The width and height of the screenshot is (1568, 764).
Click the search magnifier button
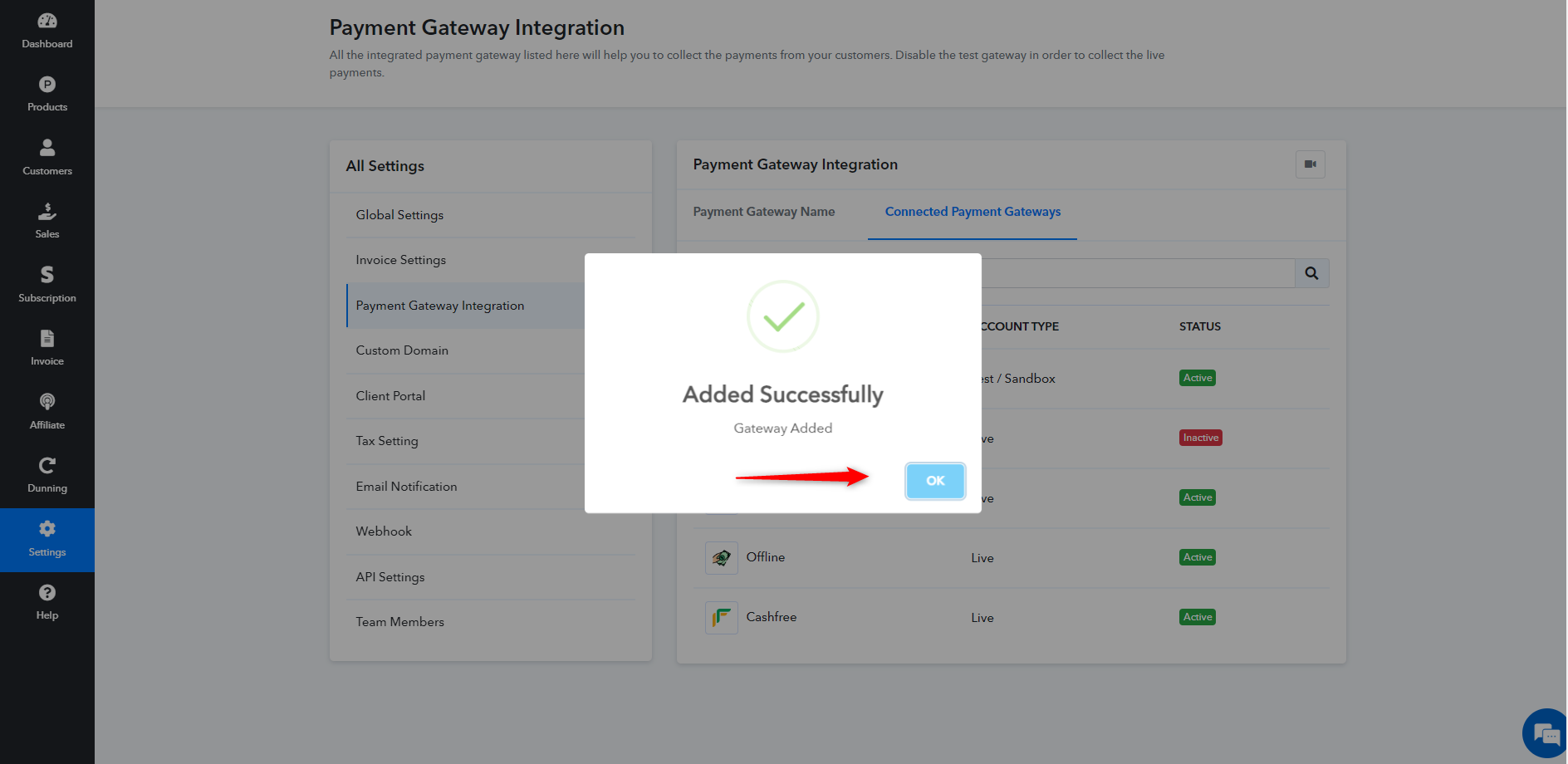pyautogui.click(x=1312, y=273)
